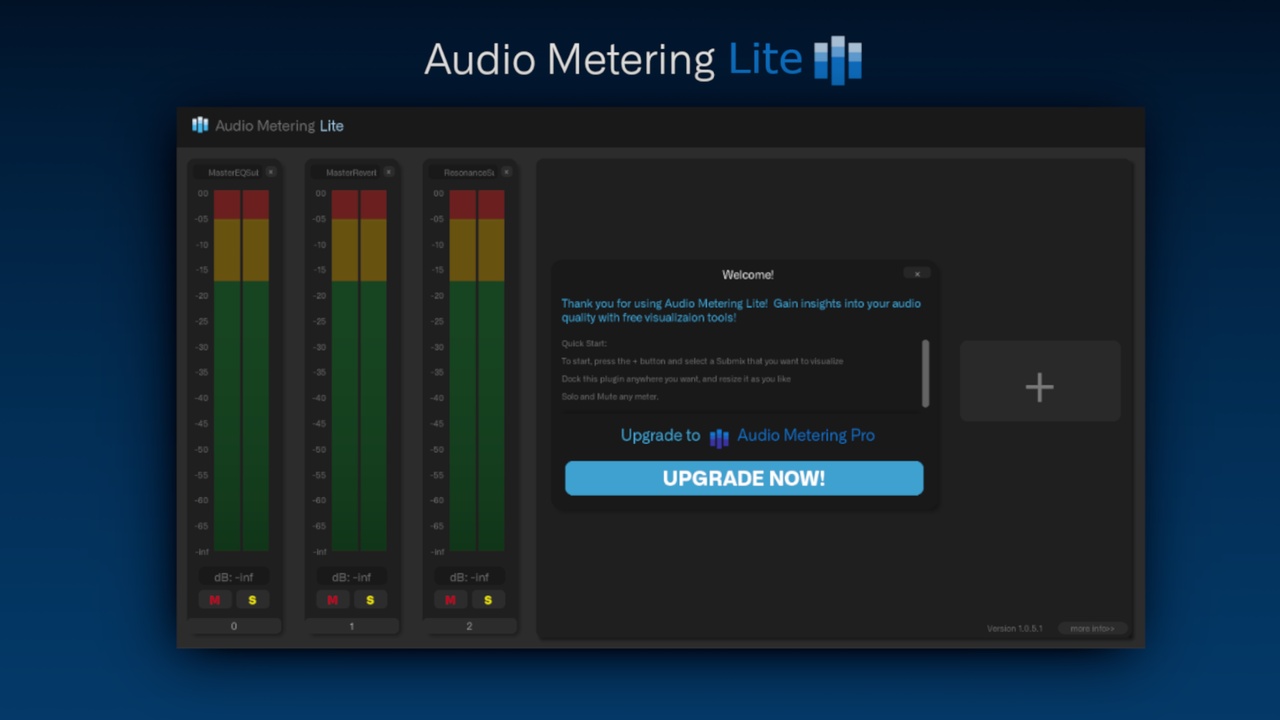The width and height of the screenshot is (1280, 720).
Task: Click the Welcome dialog scrollbar
Action: (926, 373)
